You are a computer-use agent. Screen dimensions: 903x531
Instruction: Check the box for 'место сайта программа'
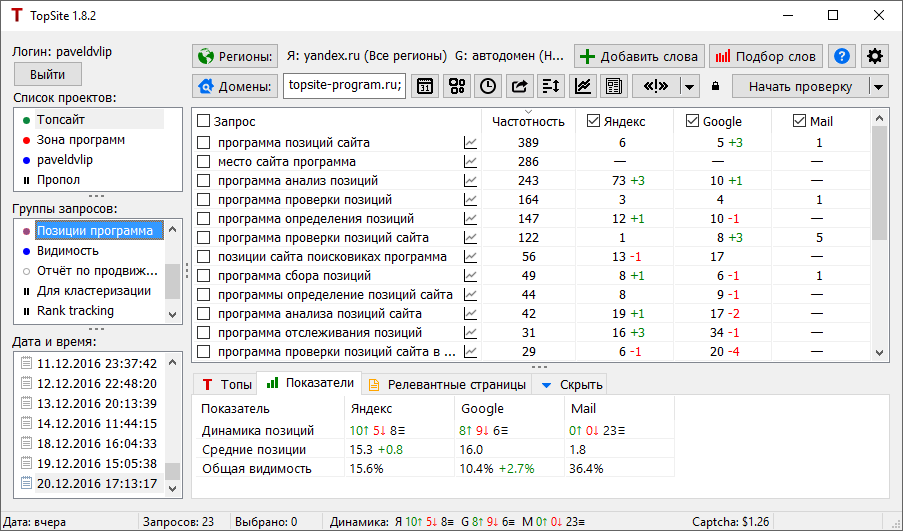pos(204,162)
